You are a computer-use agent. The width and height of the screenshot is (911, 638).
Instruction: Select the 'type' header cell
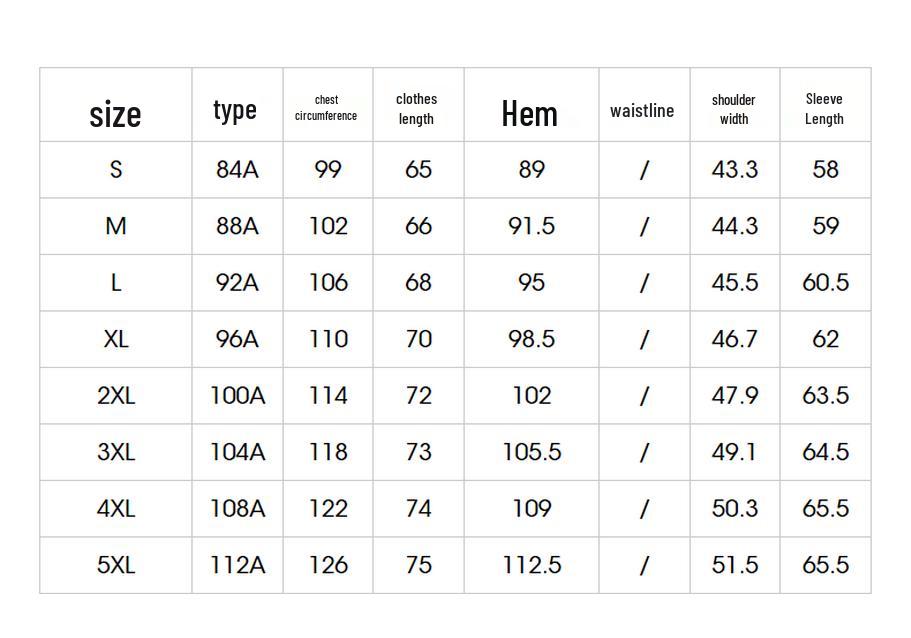(235, 110)
